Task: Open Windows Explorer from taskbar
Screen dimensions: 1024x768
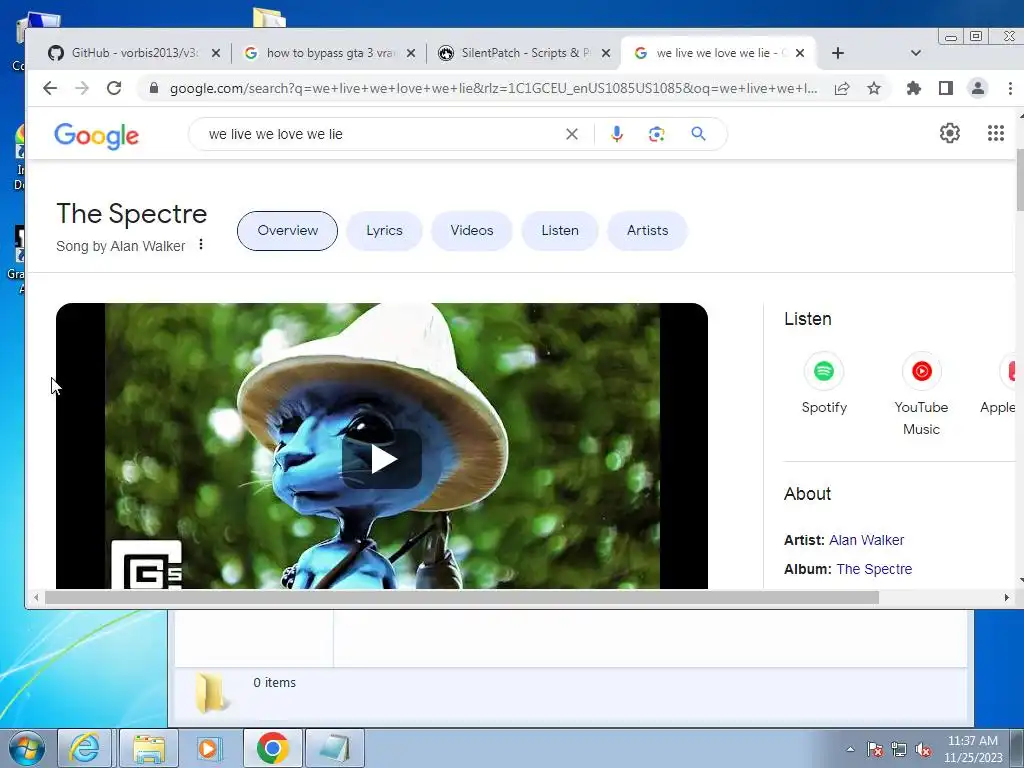Action: click(149, 748)
